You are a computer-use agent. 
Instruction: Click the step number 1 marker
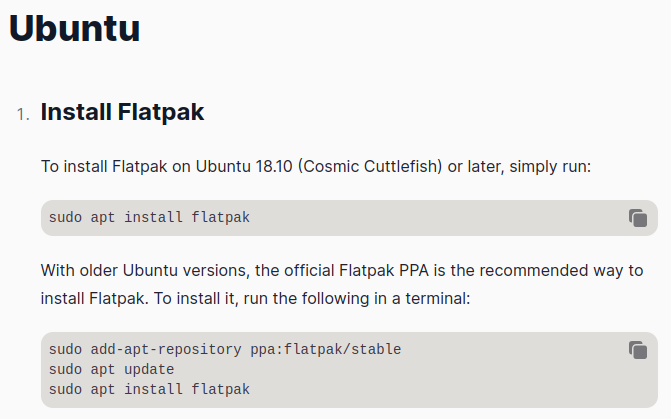pos(22,114)
